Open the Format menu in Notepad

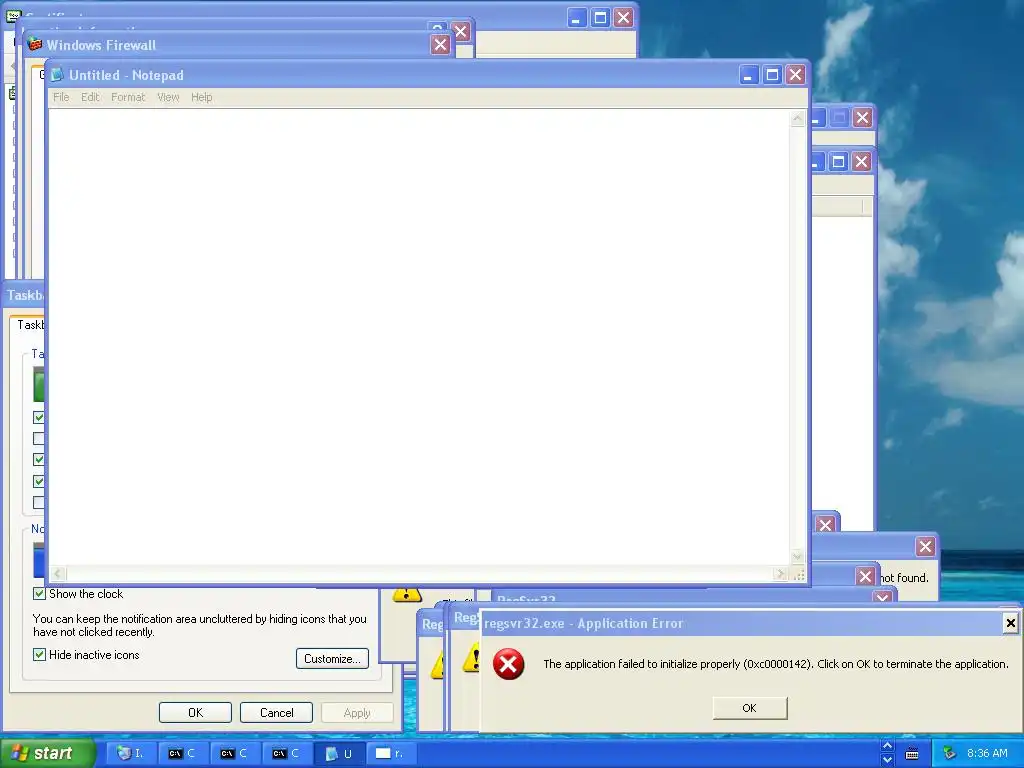pos(128,97)
